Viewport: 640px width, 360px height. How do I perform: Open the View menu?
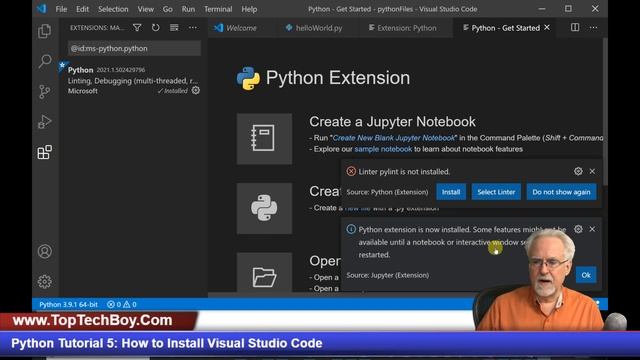[x=145, y=9]
